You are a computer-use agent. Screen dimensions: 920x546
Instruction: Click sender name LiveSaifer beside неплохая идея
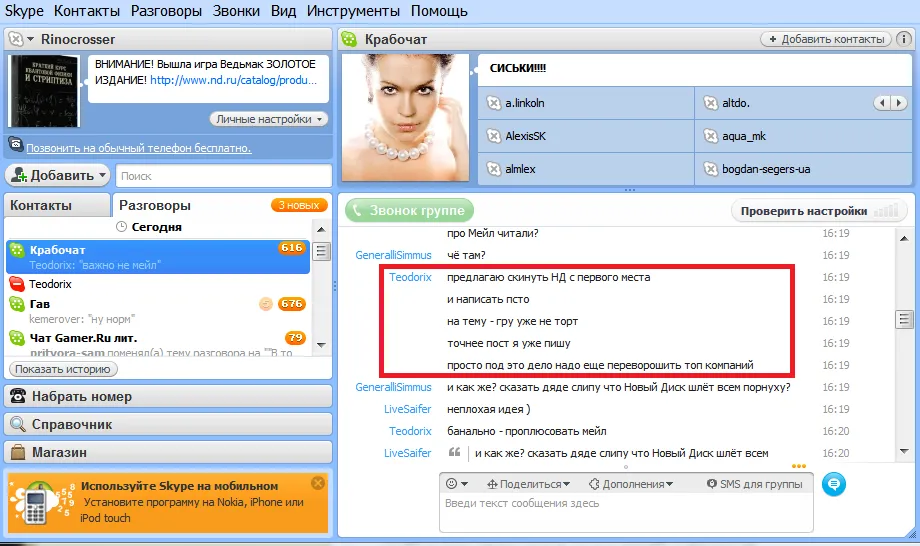pyautogui.click(x=407, y=409)
